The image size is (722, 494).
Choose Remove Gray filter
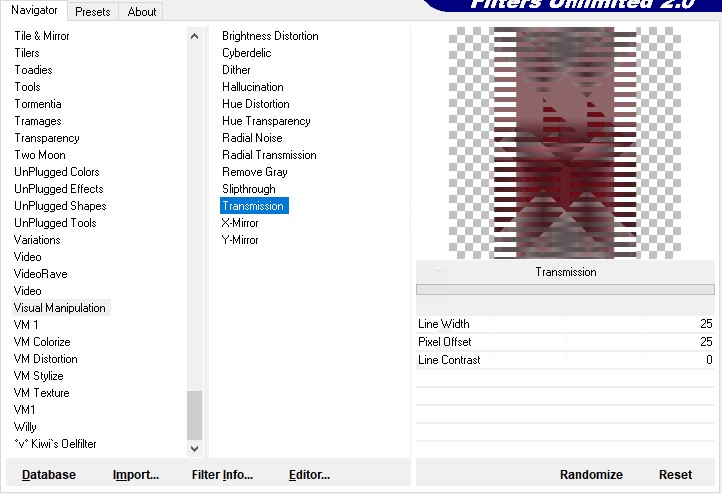[255, 172]
